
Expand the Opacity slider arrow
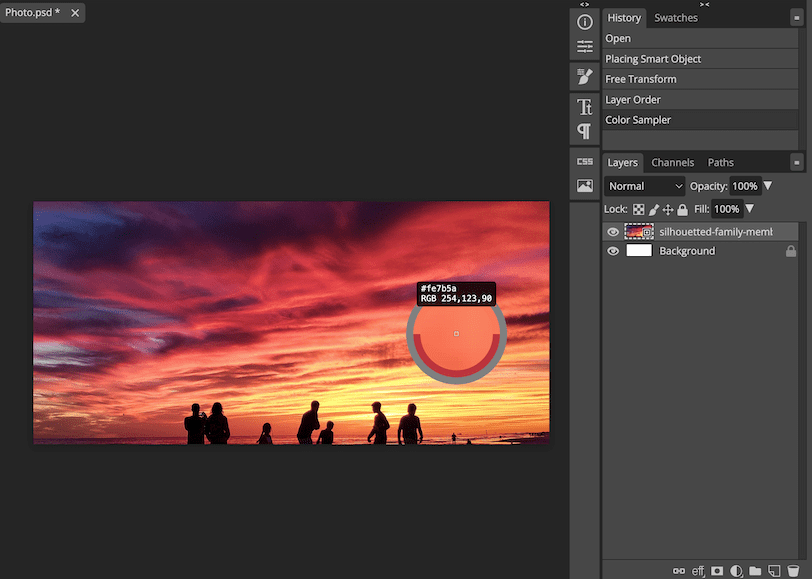pos(768,186)
